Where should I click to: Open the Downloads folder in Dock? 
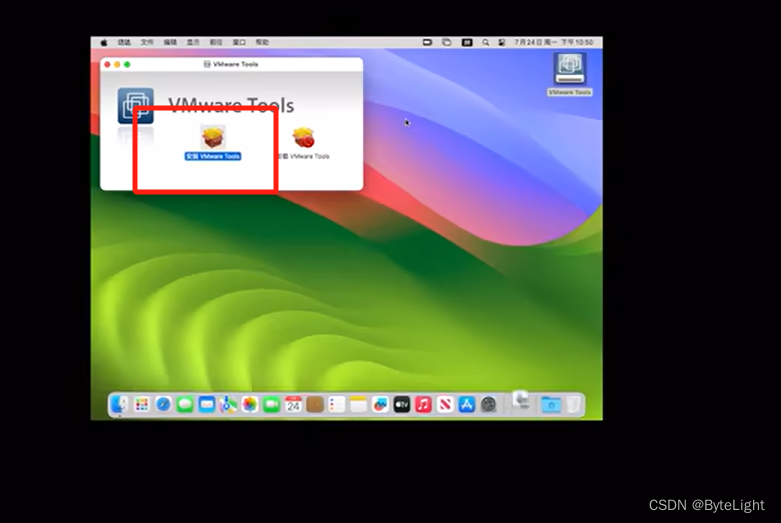(x=551, y=404)
